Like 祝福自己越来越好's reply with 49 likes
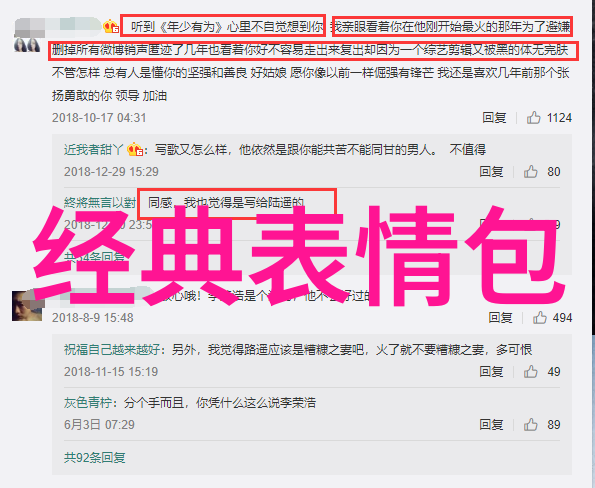 tap(530, 372)
